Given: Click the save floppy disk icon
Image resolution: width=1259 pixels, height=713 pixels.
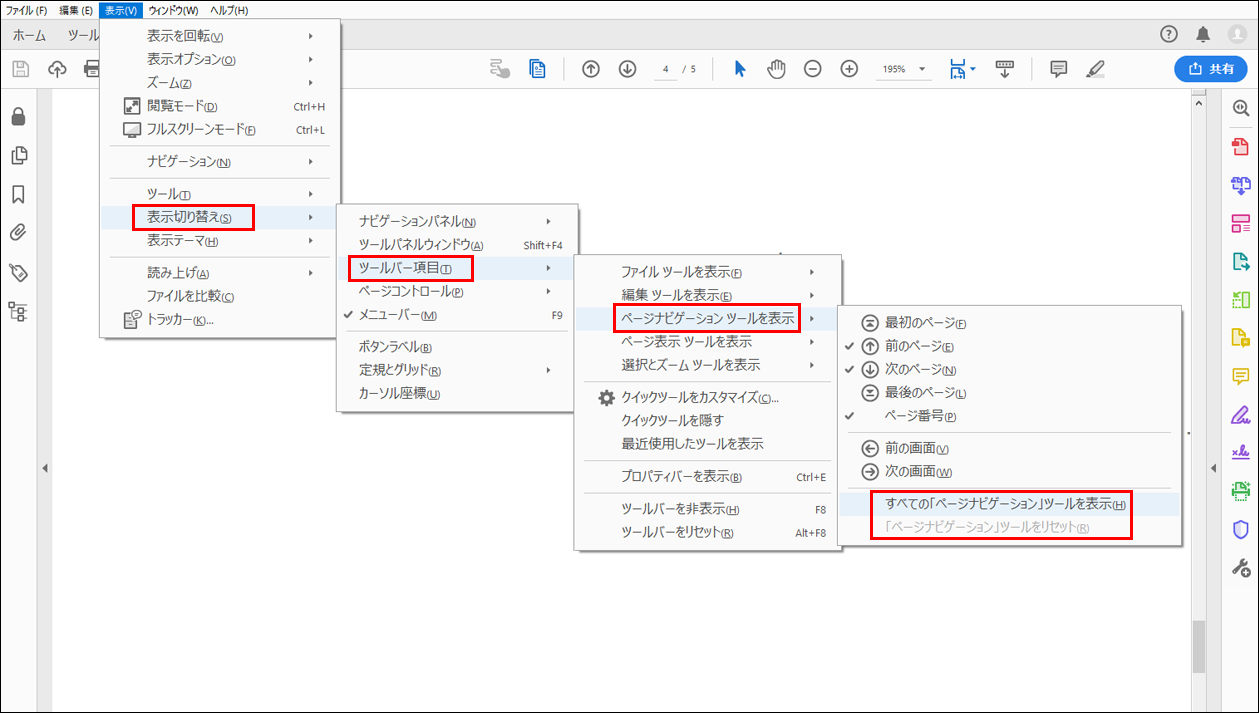Looking at the screenshot, I should tap(21, 69).
